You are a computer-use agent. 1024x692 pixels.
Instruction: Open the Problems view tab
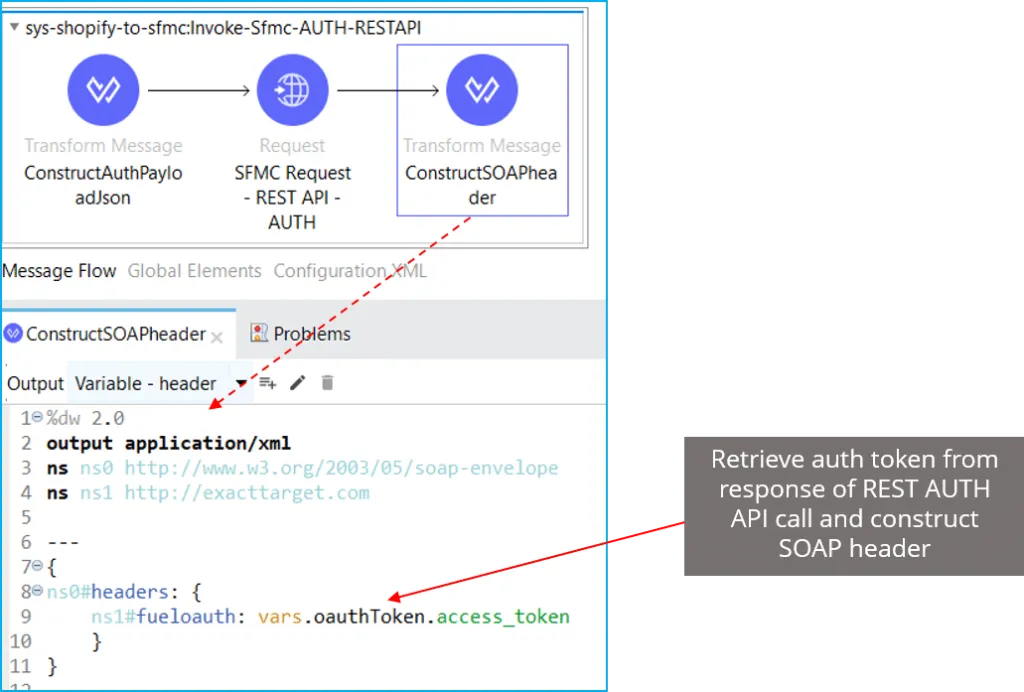(311, 334)
